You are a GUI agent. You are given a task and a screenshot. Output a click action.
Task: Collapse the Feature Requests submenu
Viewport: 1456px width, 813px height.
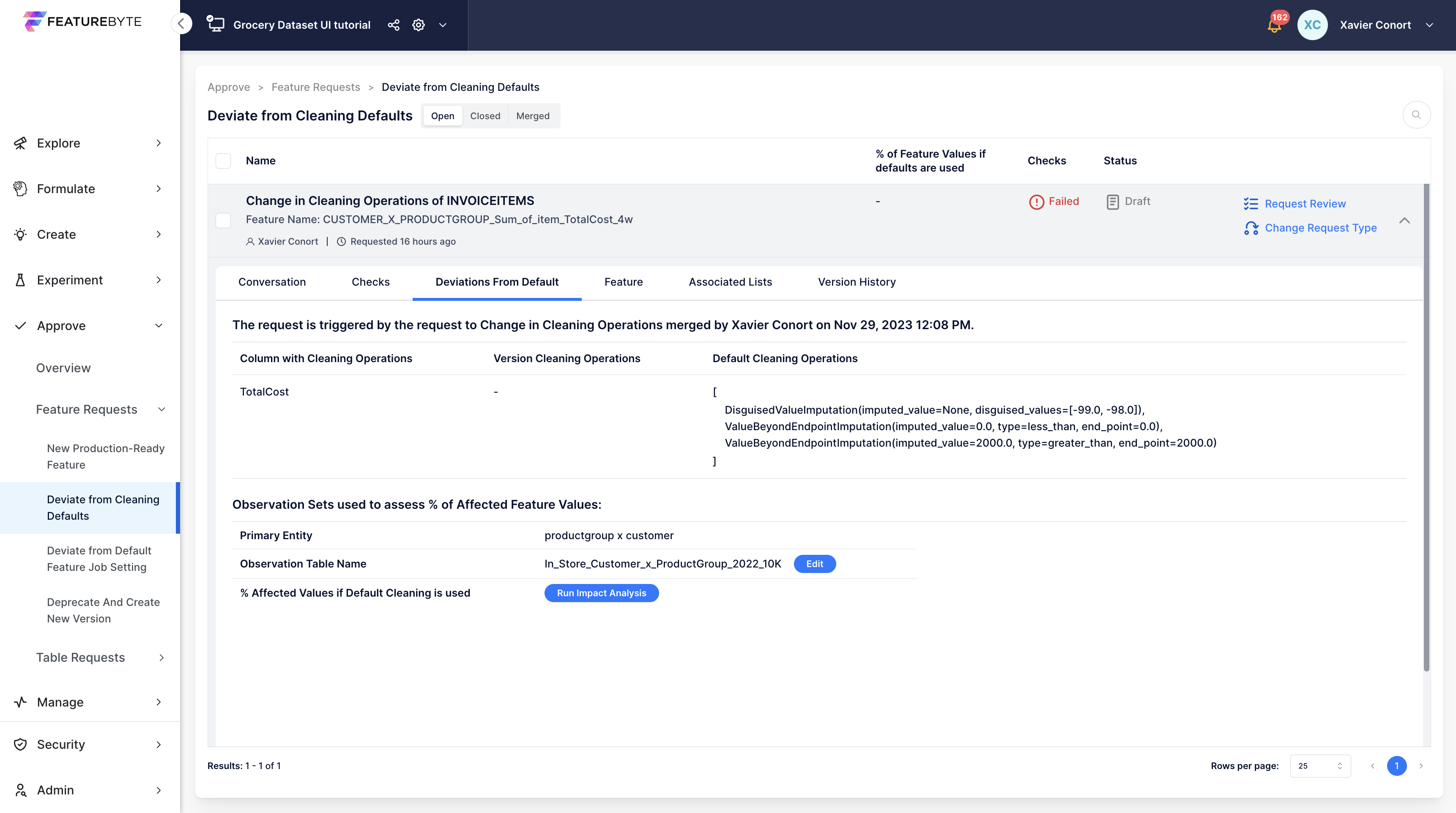click(161, 409)
